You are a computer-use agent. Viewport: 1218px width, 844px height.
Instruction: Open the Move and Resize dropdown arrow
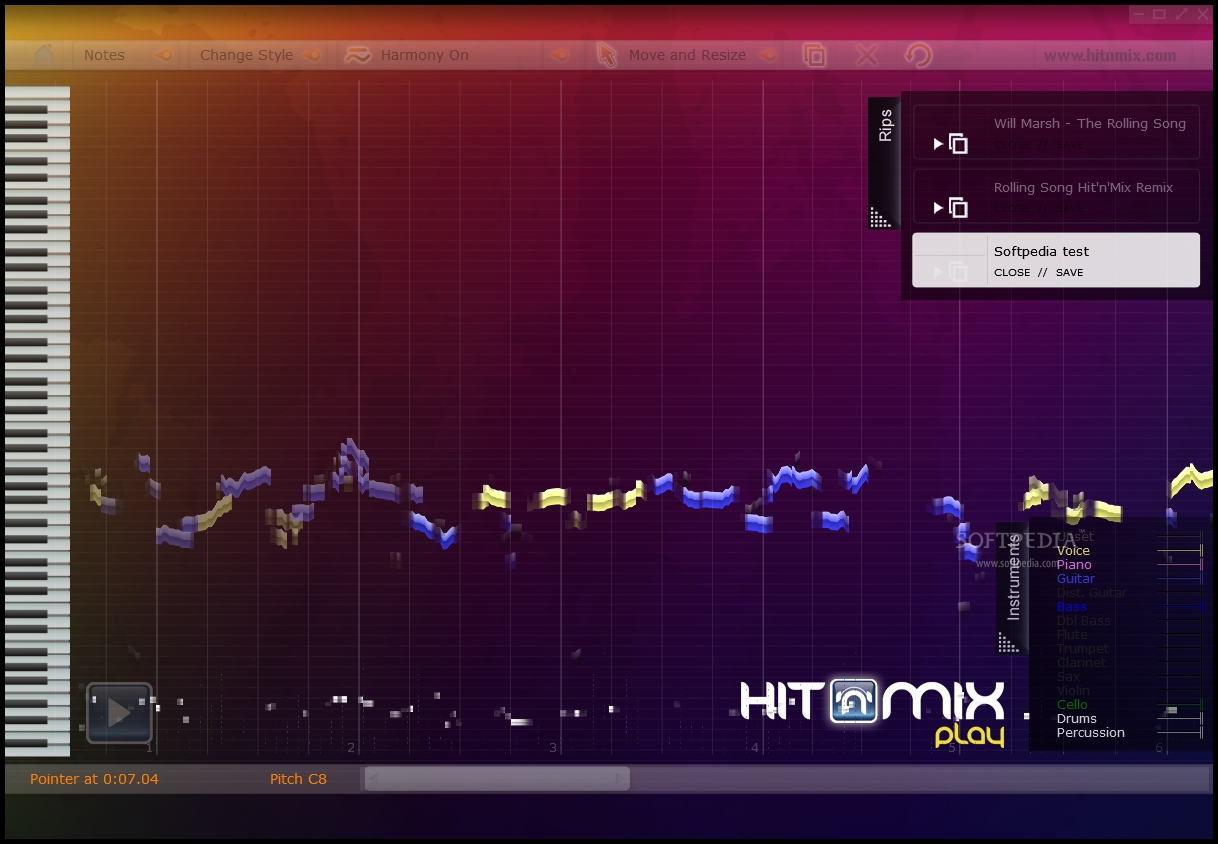tap(767, 55)
